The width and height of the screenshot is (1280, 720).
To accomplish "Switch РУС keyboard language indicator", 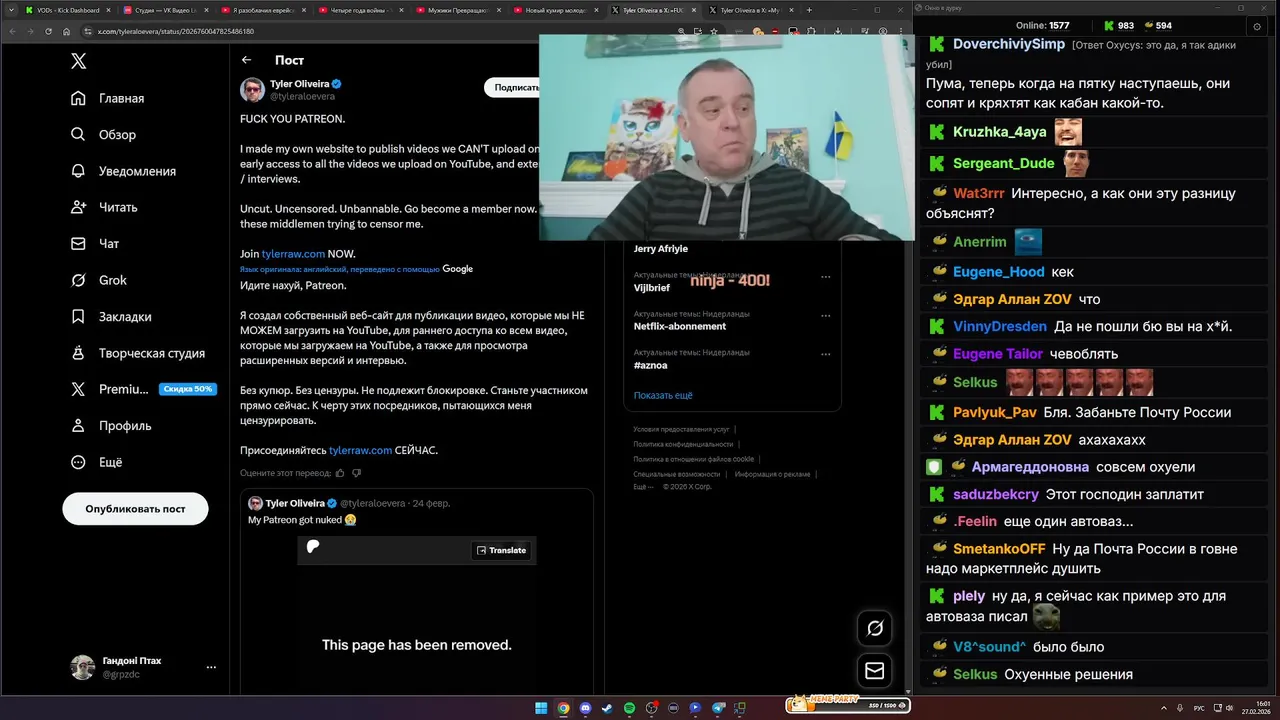I will point(1200,708).
